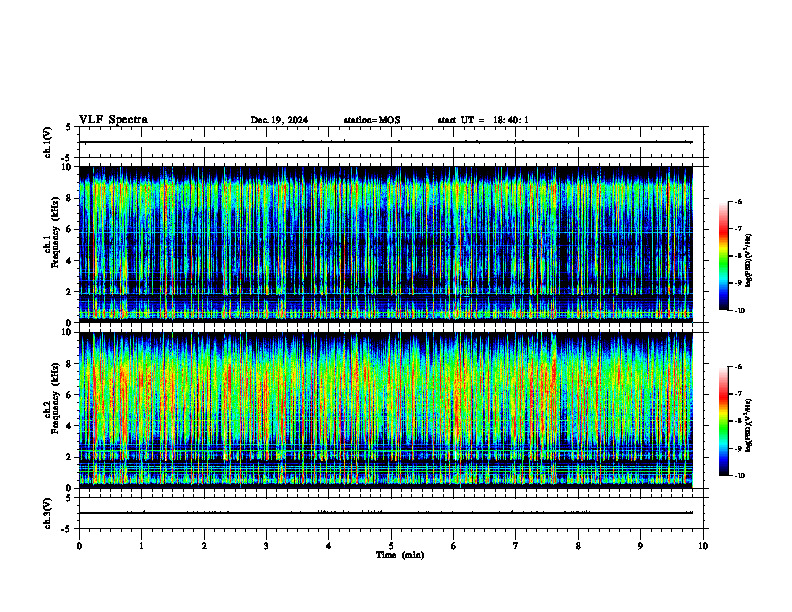Click time axis tick label "1"
This screenshot has height=612, width=792.
[x=141, y=546]
